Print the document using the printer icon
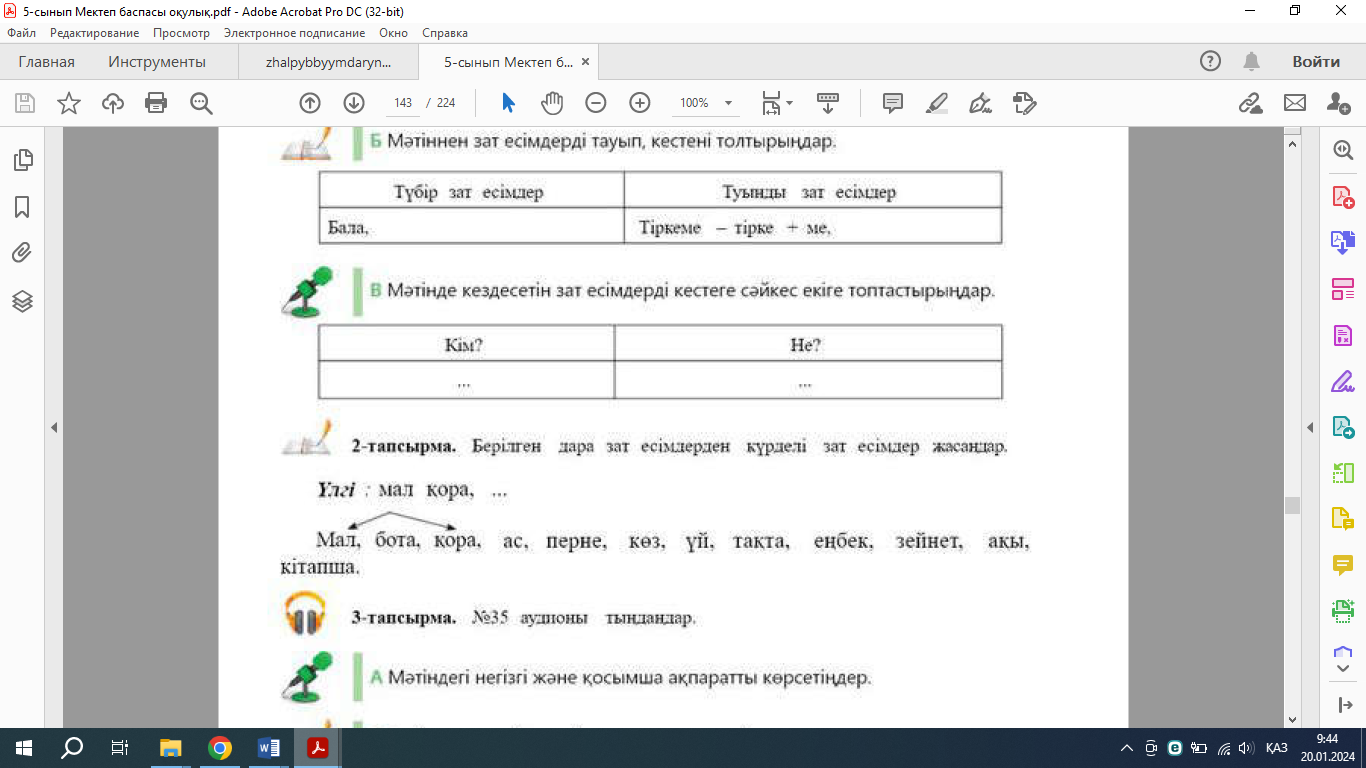This screenshot has height=768, width=1366. [156, 103]
